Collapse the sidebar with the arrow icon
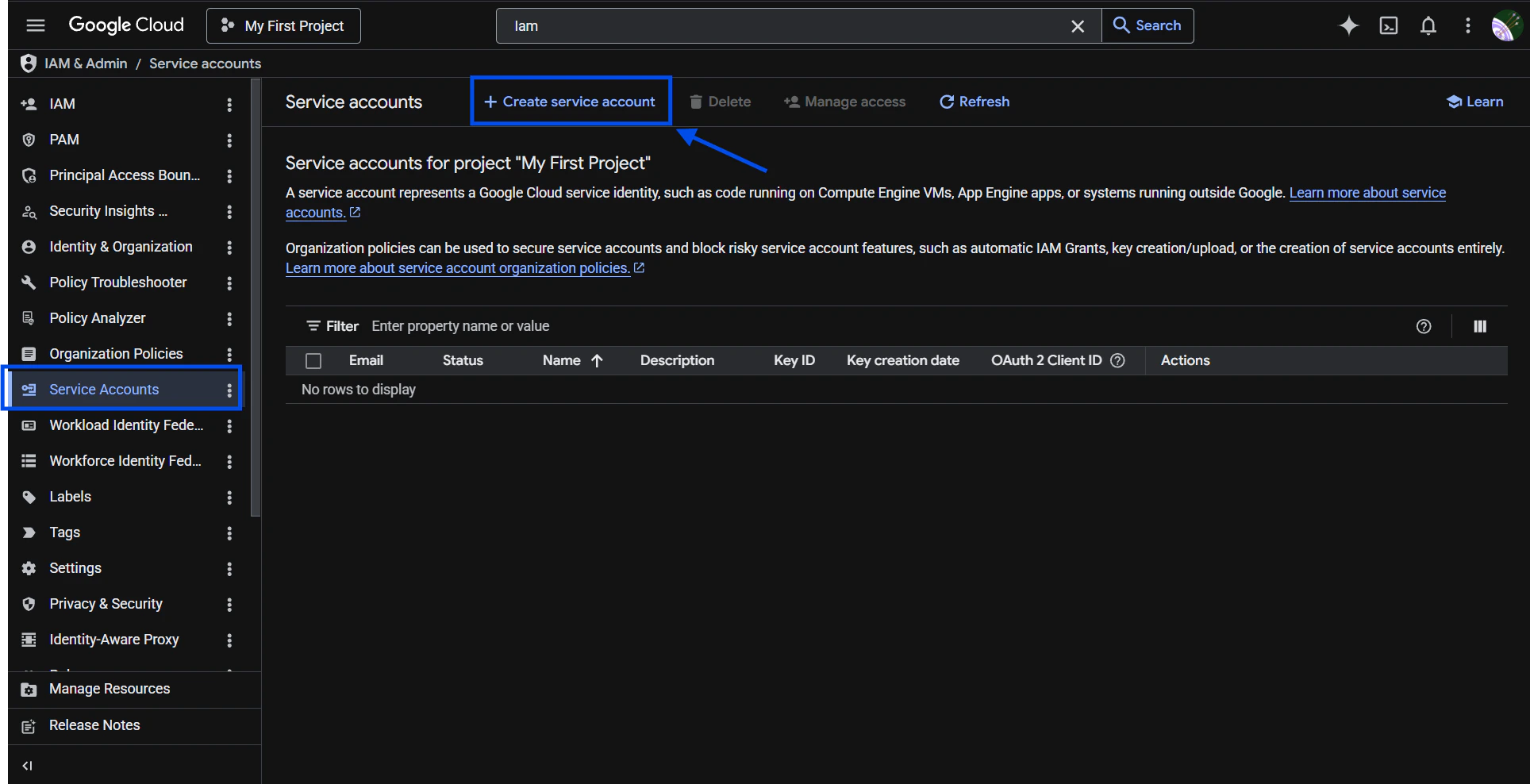 pyautogui.click(x=28, y=766)
